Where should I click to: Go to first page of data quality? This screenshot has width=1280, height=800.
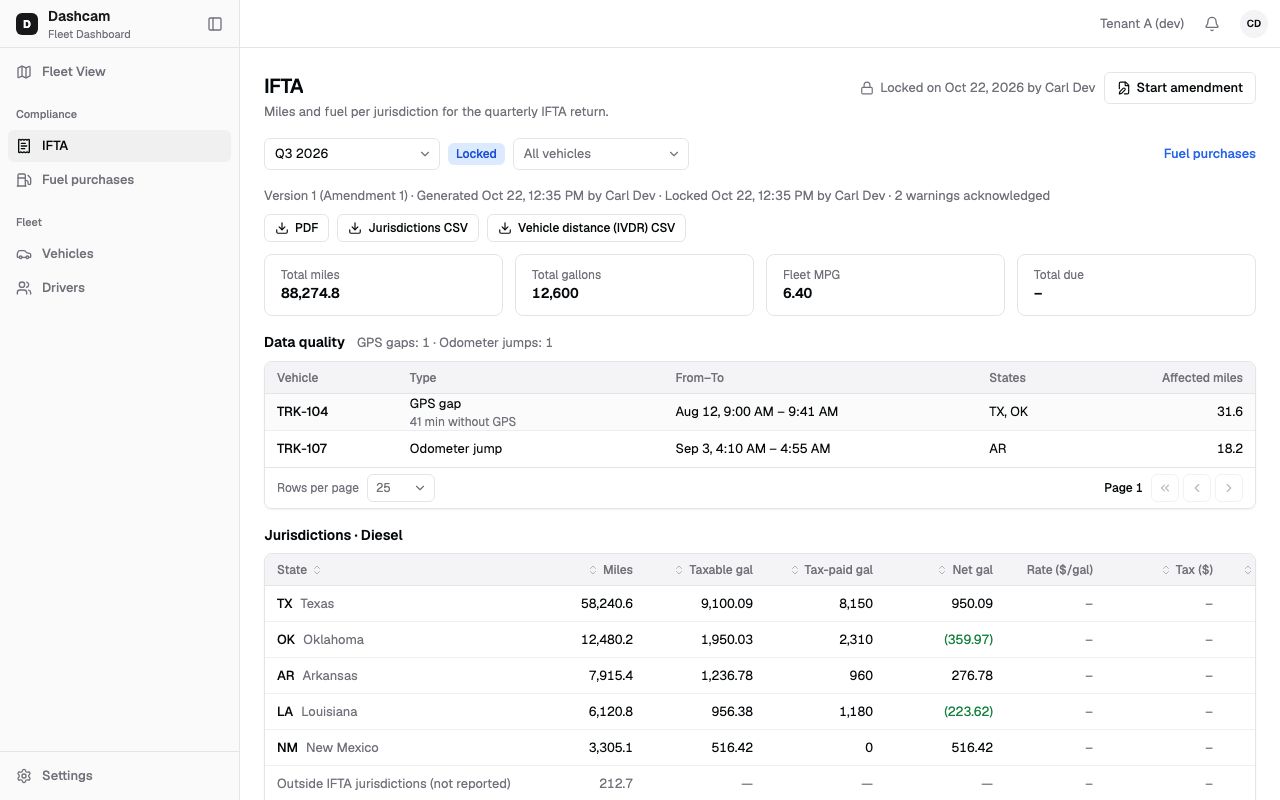(x=1165, y=488)
